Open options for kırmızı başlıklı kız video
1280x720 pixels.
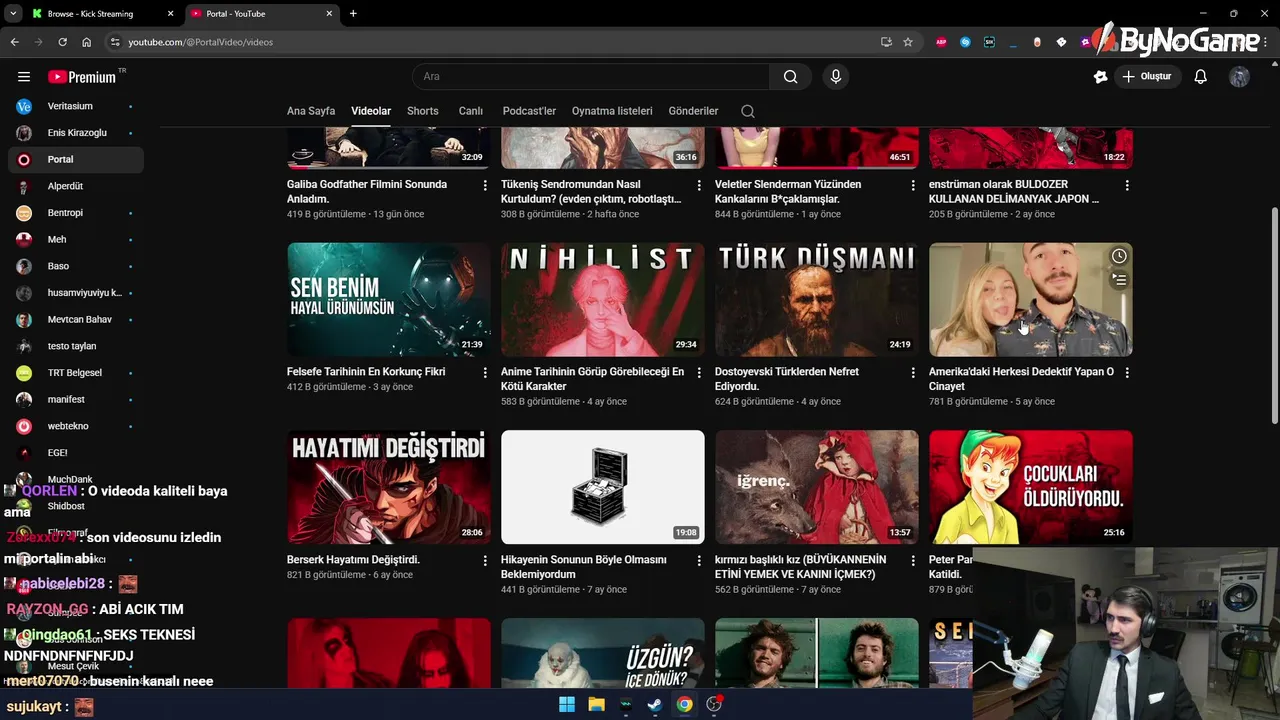[913, 560]
